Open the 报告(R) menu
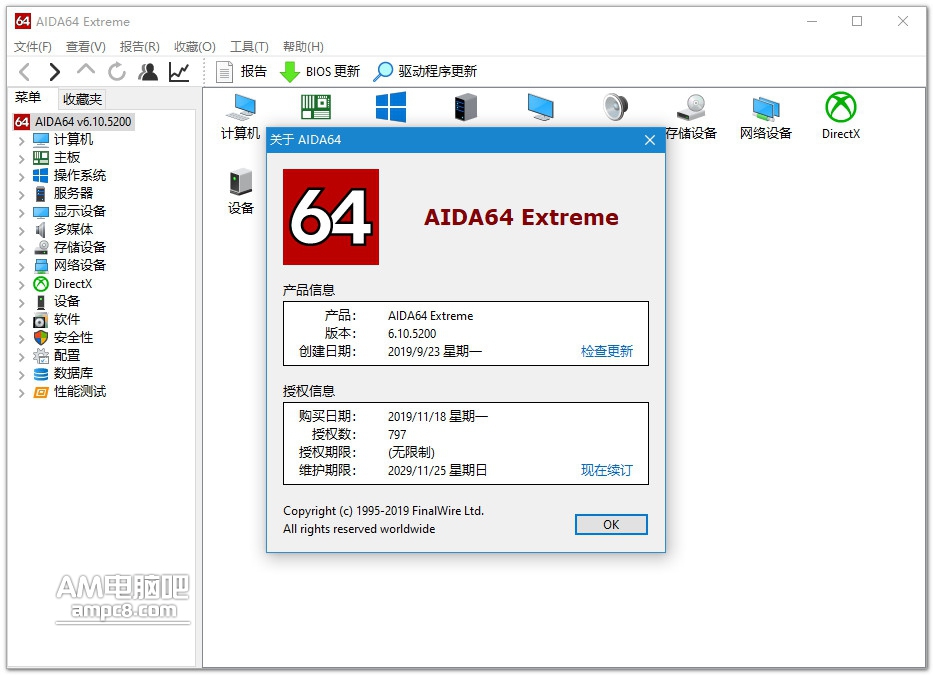Image resolution: width=933 pixels, height=675 pixels. 140,46
